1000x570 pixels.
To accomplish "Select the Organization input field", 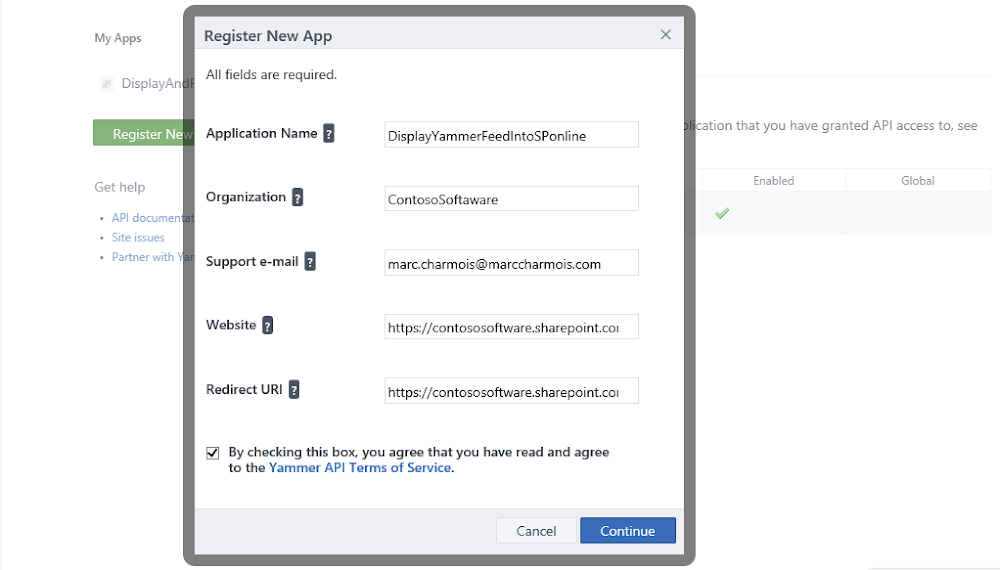I will coord(511,199).
